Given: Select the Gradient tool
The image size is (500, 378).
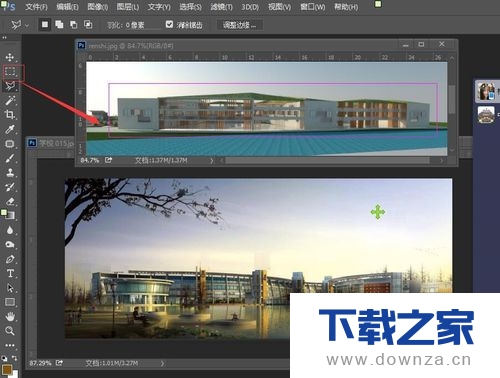Looking at the screenshot, I should click(x=10, y=215).
